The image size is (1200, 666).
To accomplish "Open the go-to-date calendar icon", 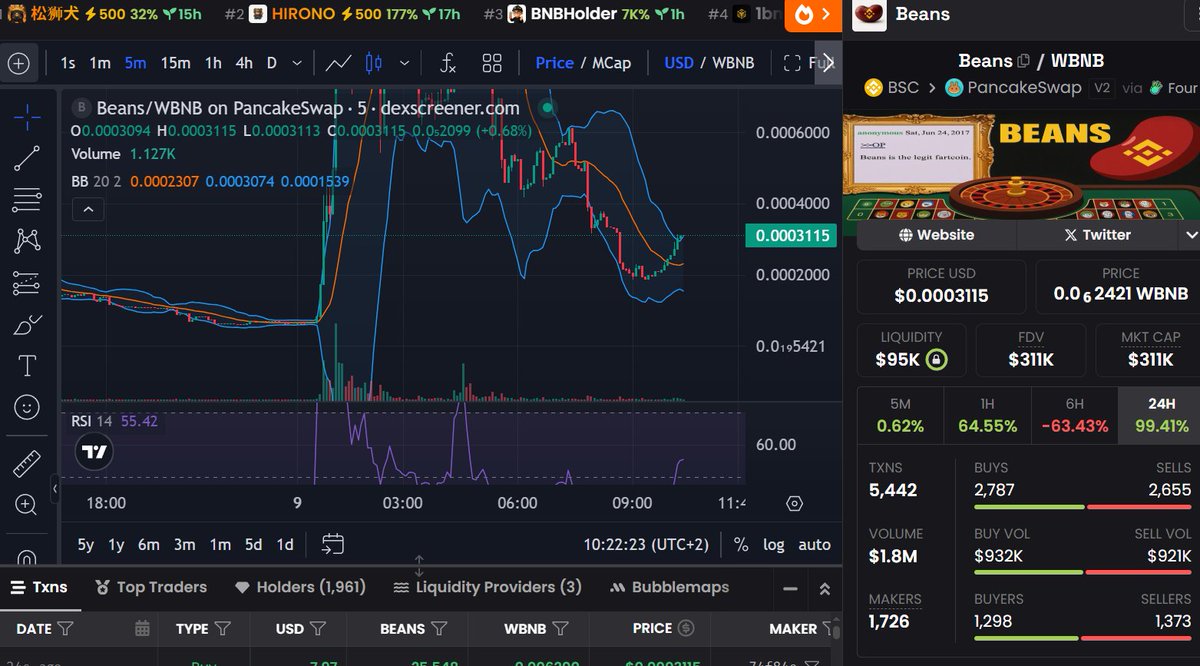I will click(x=333, y=544).
